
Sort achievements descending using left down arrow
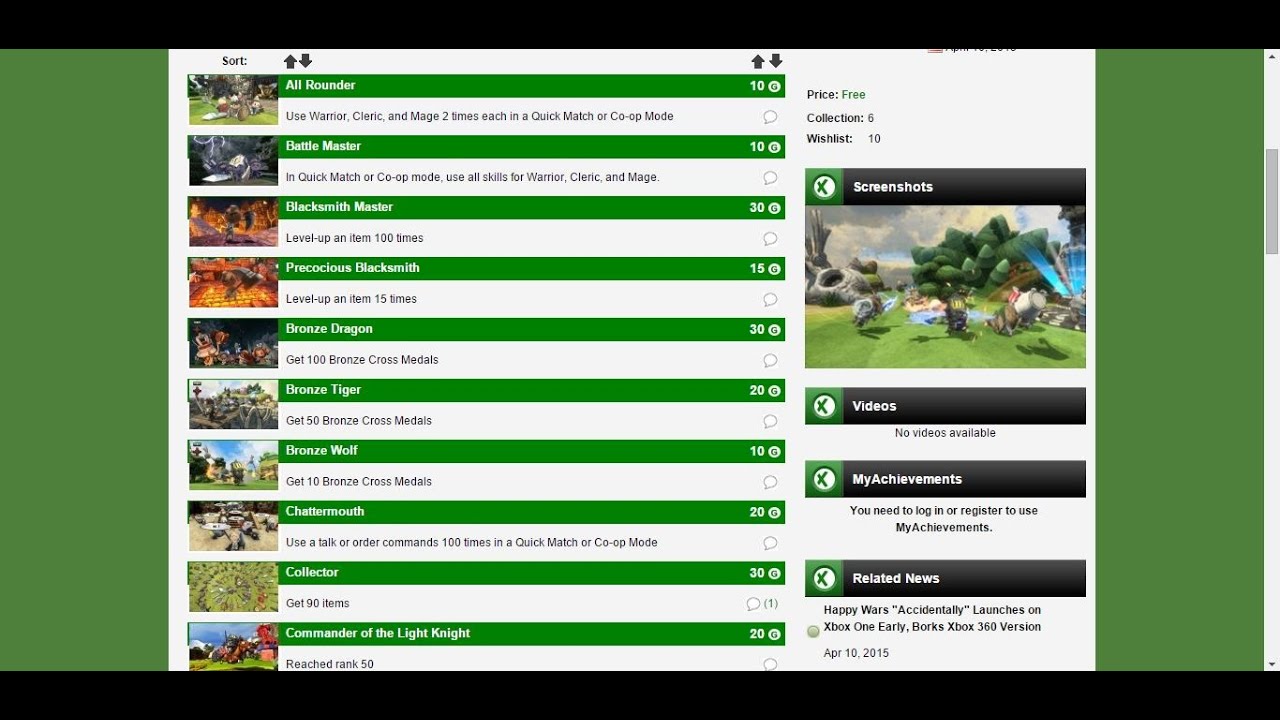click(x=306, y=61)
